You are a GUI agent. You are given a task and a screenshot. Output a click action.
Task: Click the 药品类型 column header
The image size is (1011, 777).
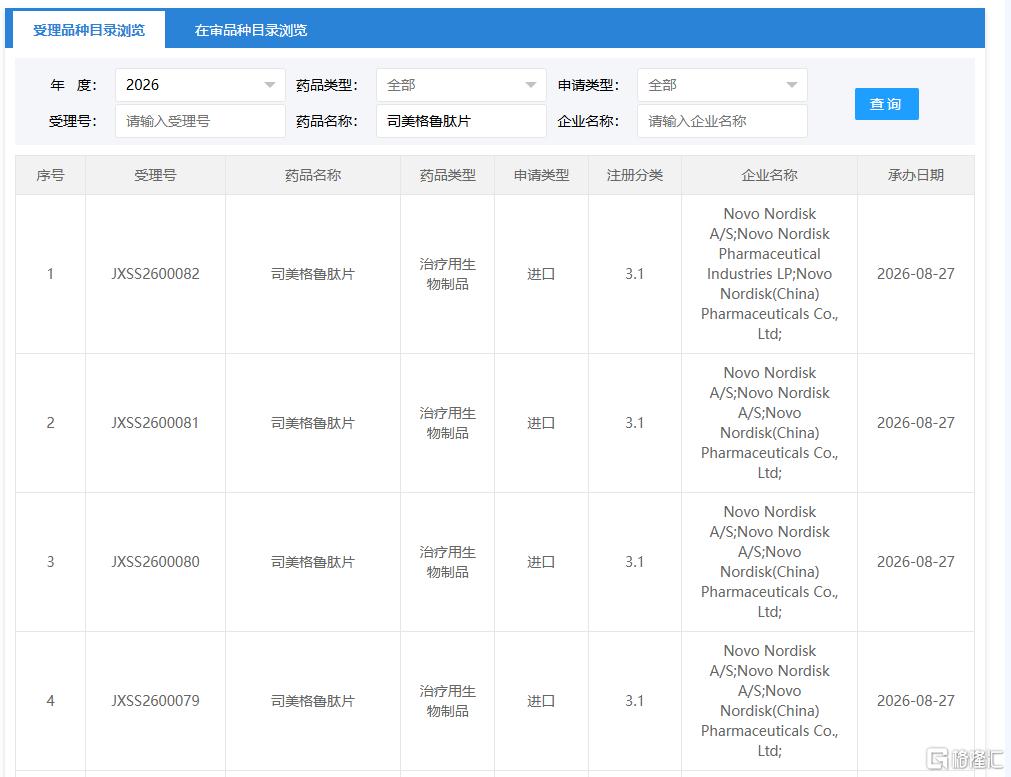tap(447, 175)
